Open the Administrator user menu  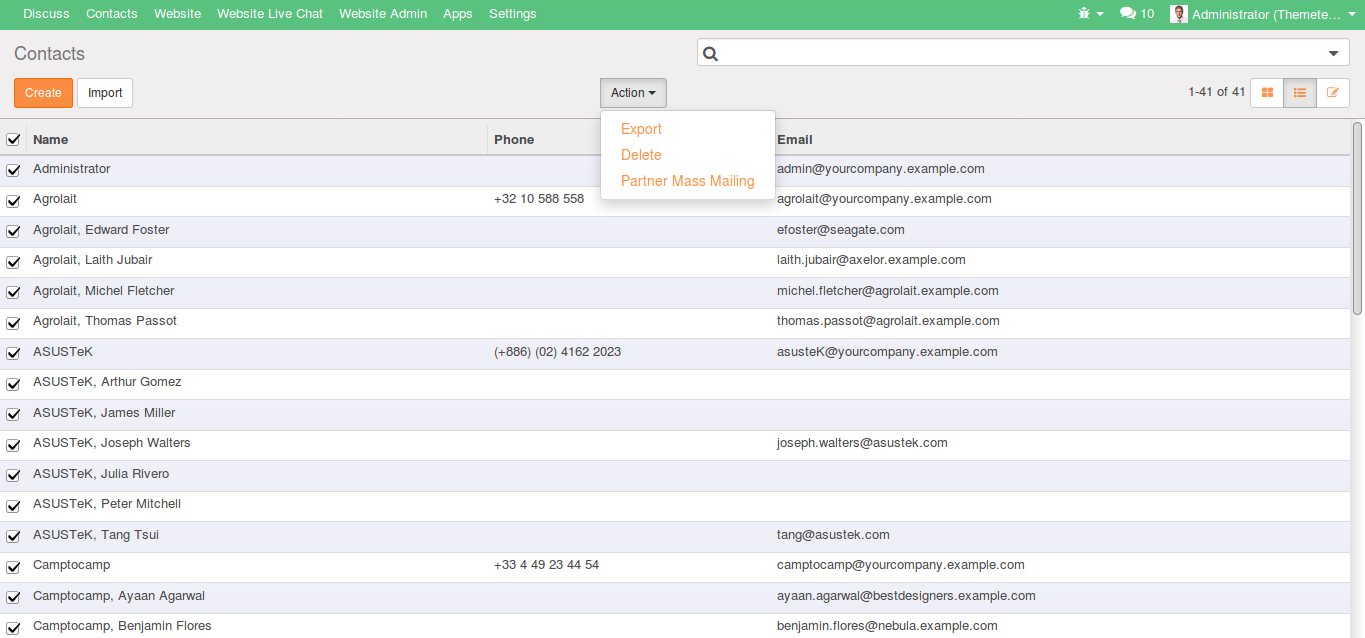[x=1266, y=14]
